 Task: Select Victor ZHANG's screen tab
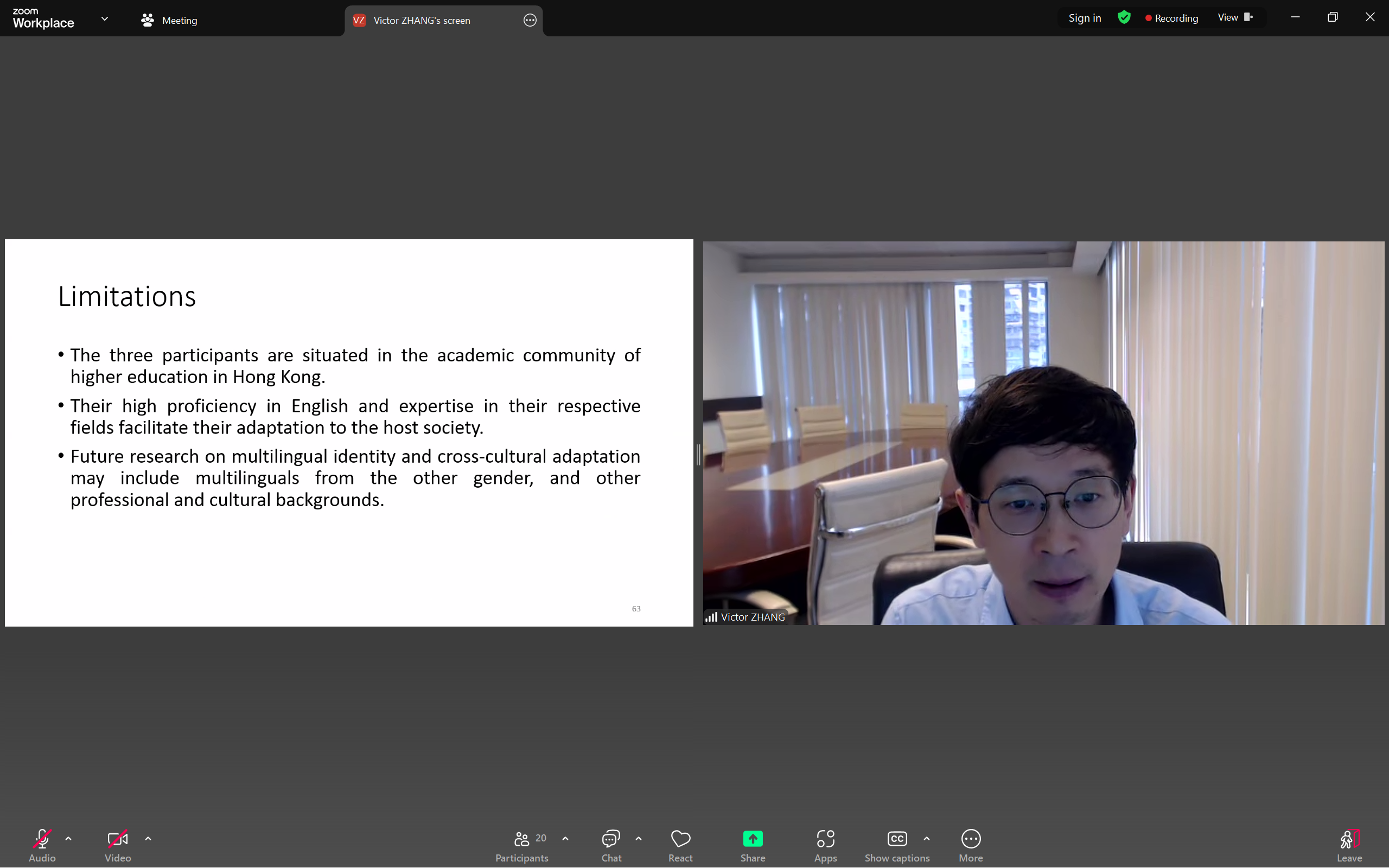[422, 20]
